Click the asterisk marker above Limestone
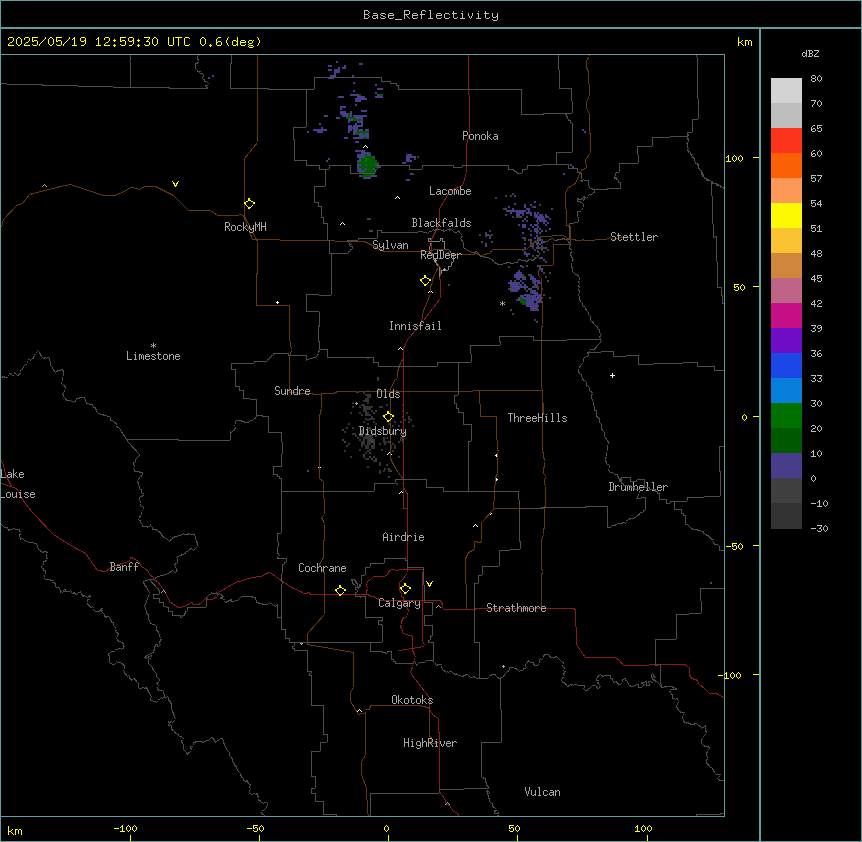 (x=153, y=346)
